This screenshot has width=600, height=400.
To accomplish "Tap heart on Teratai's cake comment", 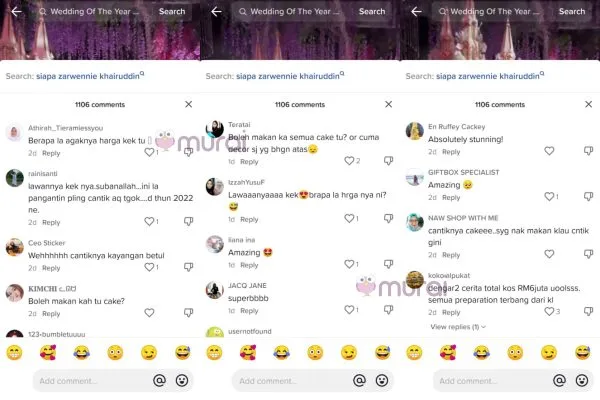I will (349, 161).
